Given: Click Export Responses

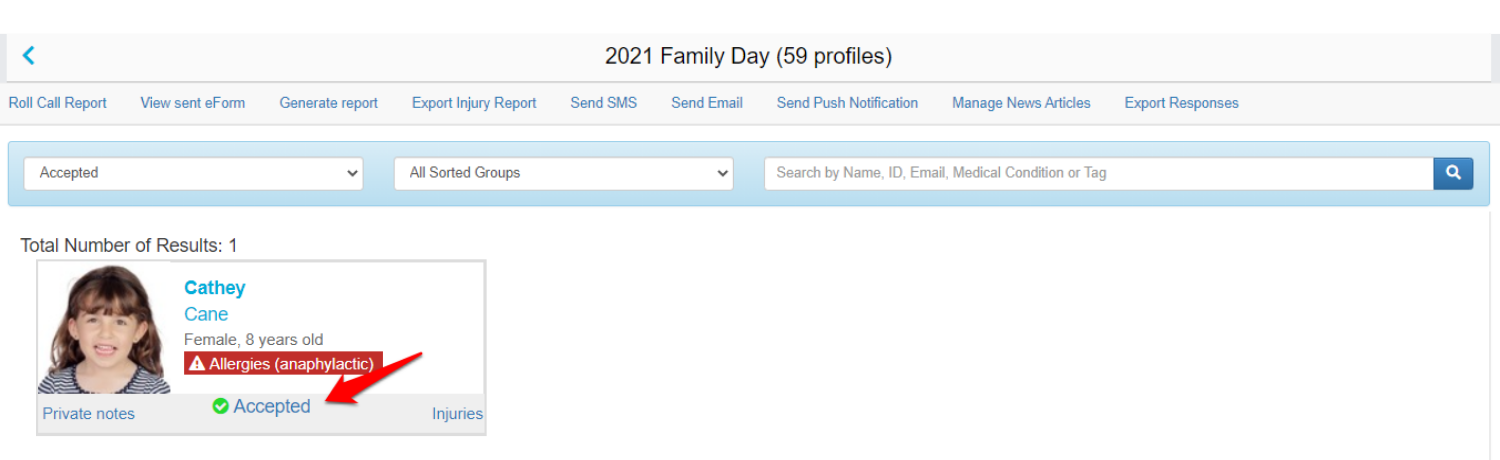Looking at the screenshot, I should [1181, 103].
